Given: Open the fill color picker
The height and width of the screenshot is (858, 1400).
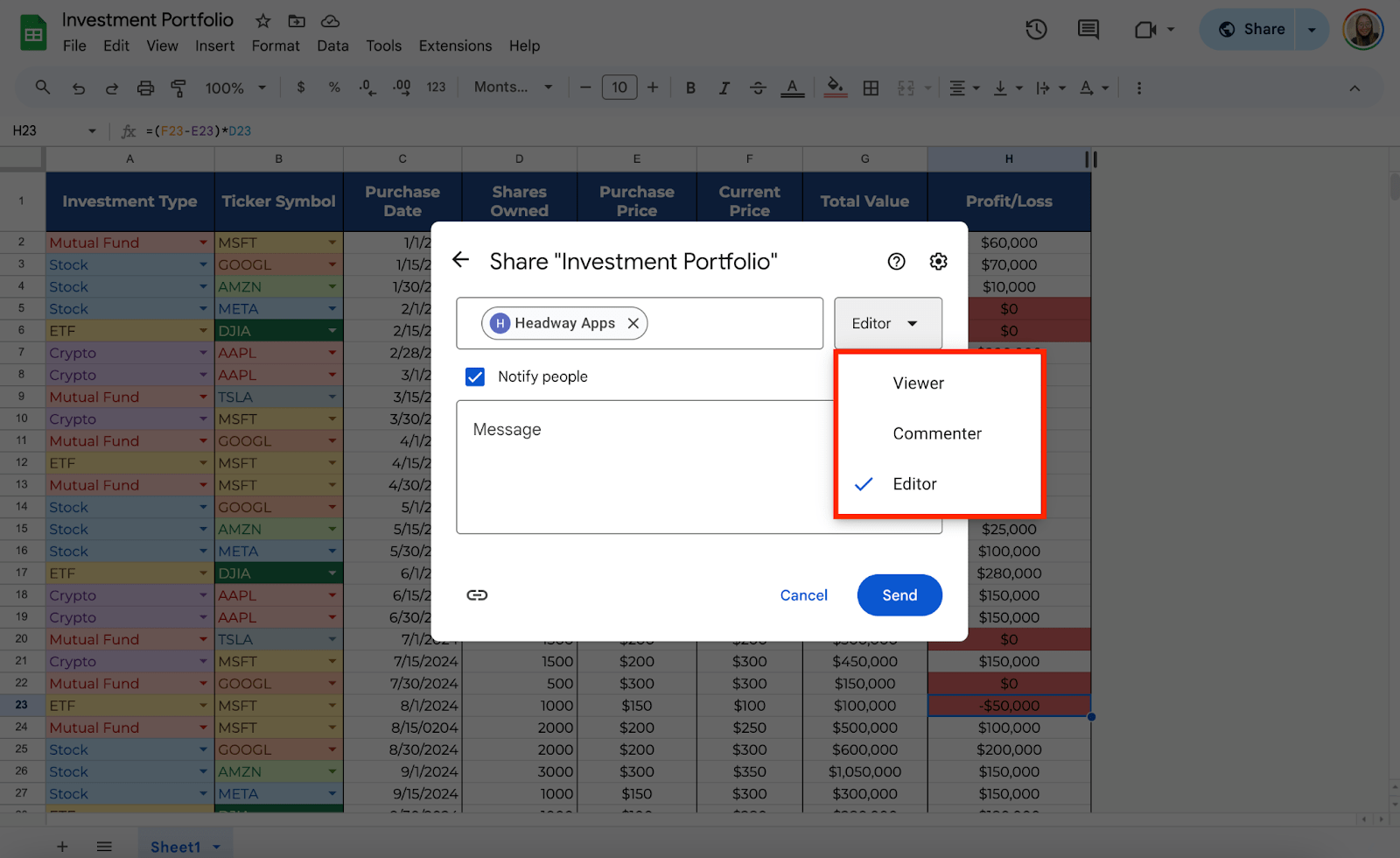Looking at the screenshot, I should 835,88.
